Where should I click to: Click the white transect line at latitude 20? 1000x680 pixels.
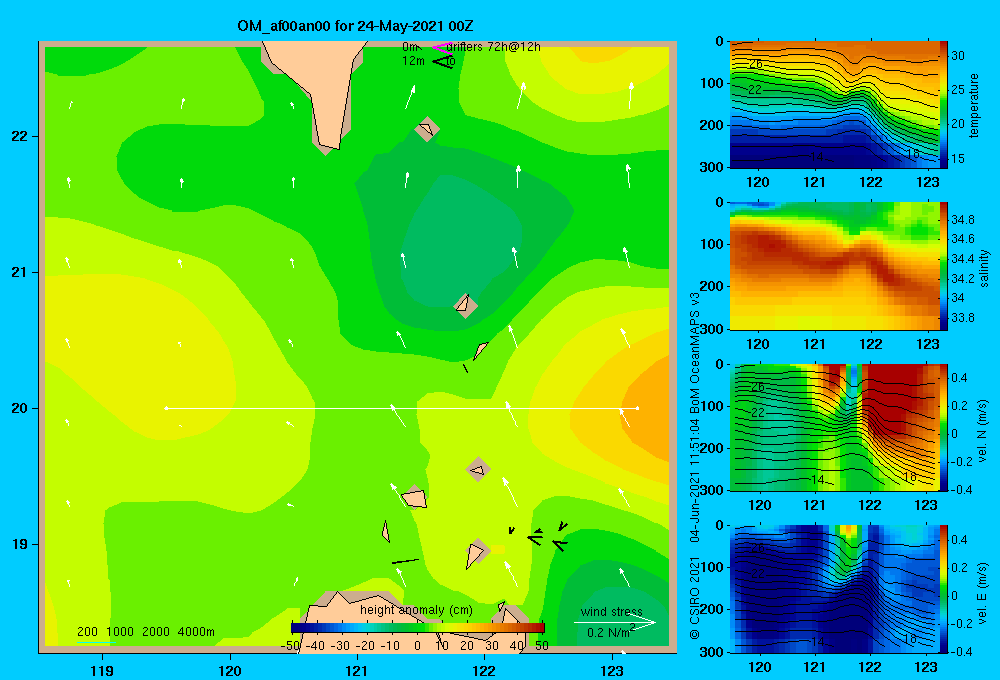(x=402, y=408)
